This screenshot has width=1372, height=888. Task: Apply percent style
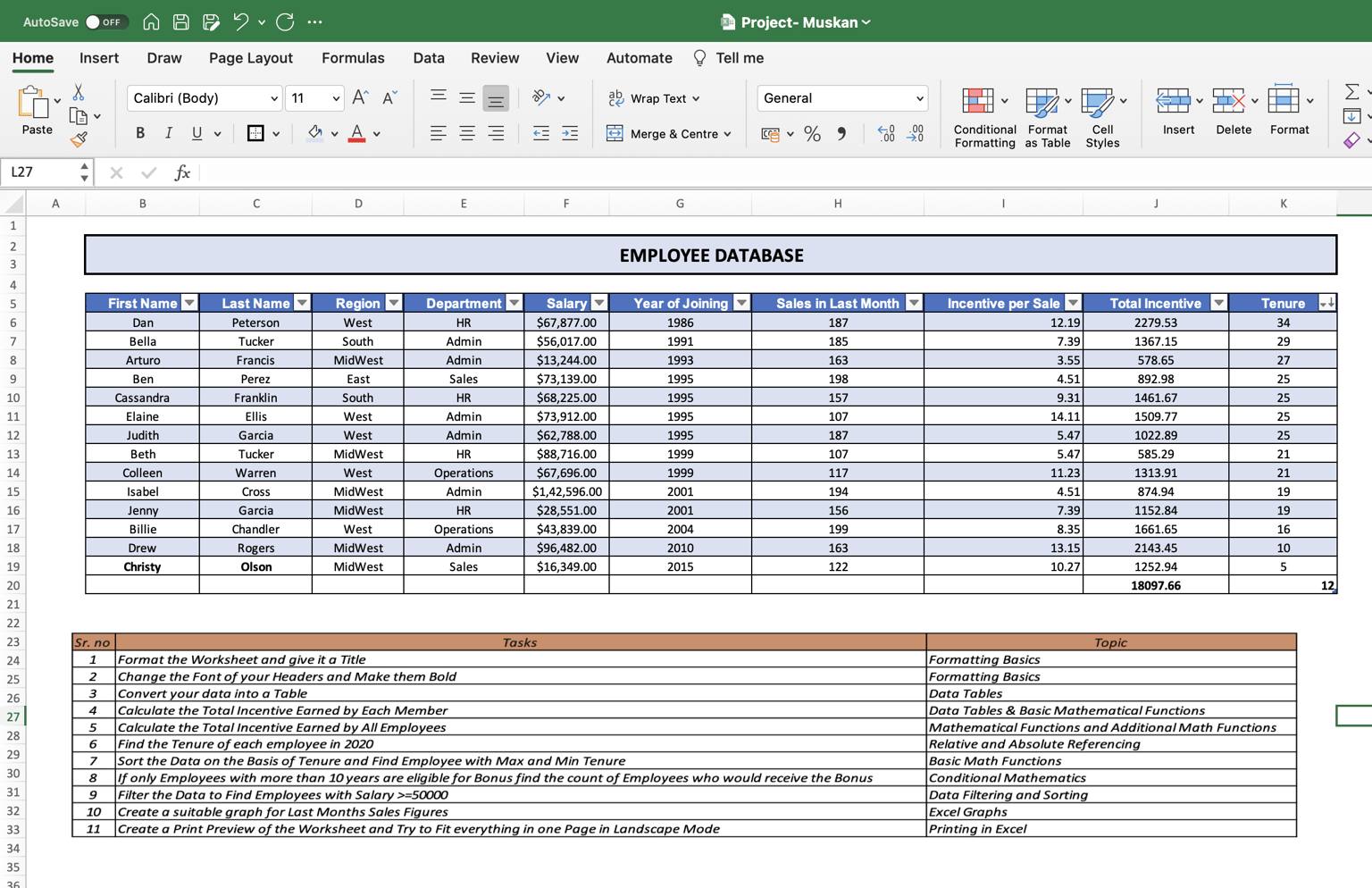[812, 134]
